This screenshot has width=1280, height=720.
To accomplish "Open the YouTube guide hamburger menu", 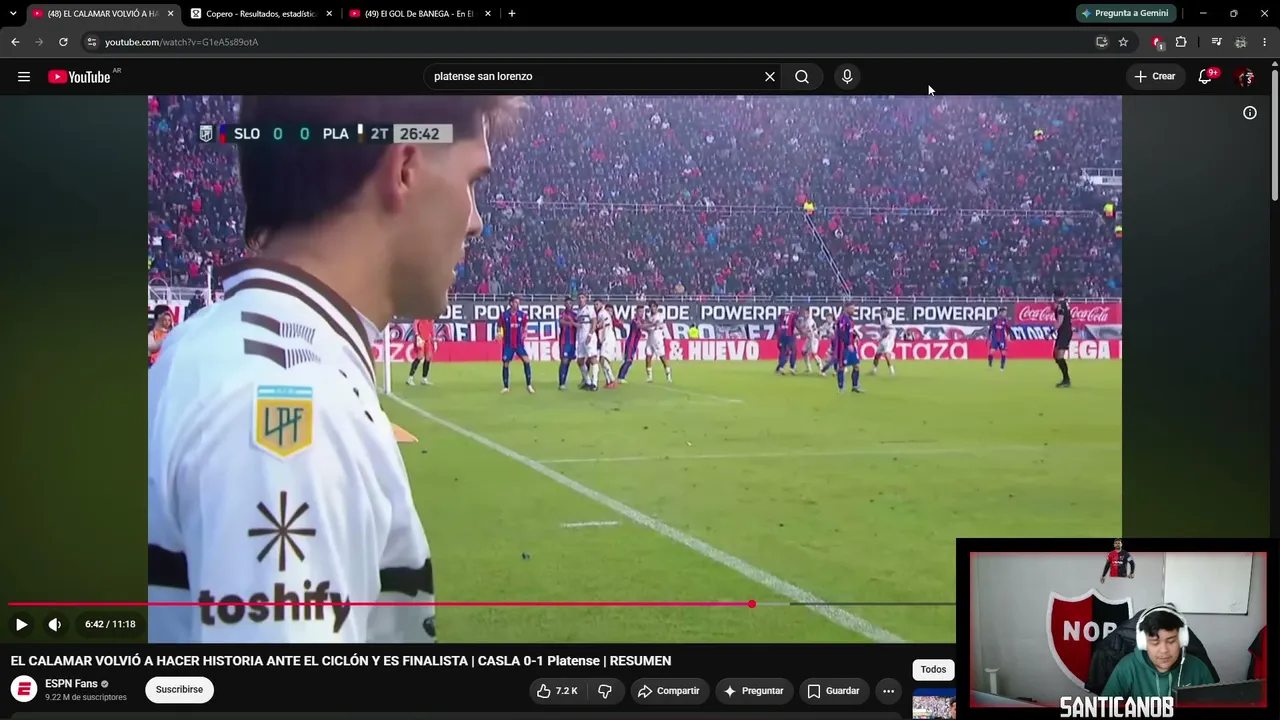I will (24, 77).
